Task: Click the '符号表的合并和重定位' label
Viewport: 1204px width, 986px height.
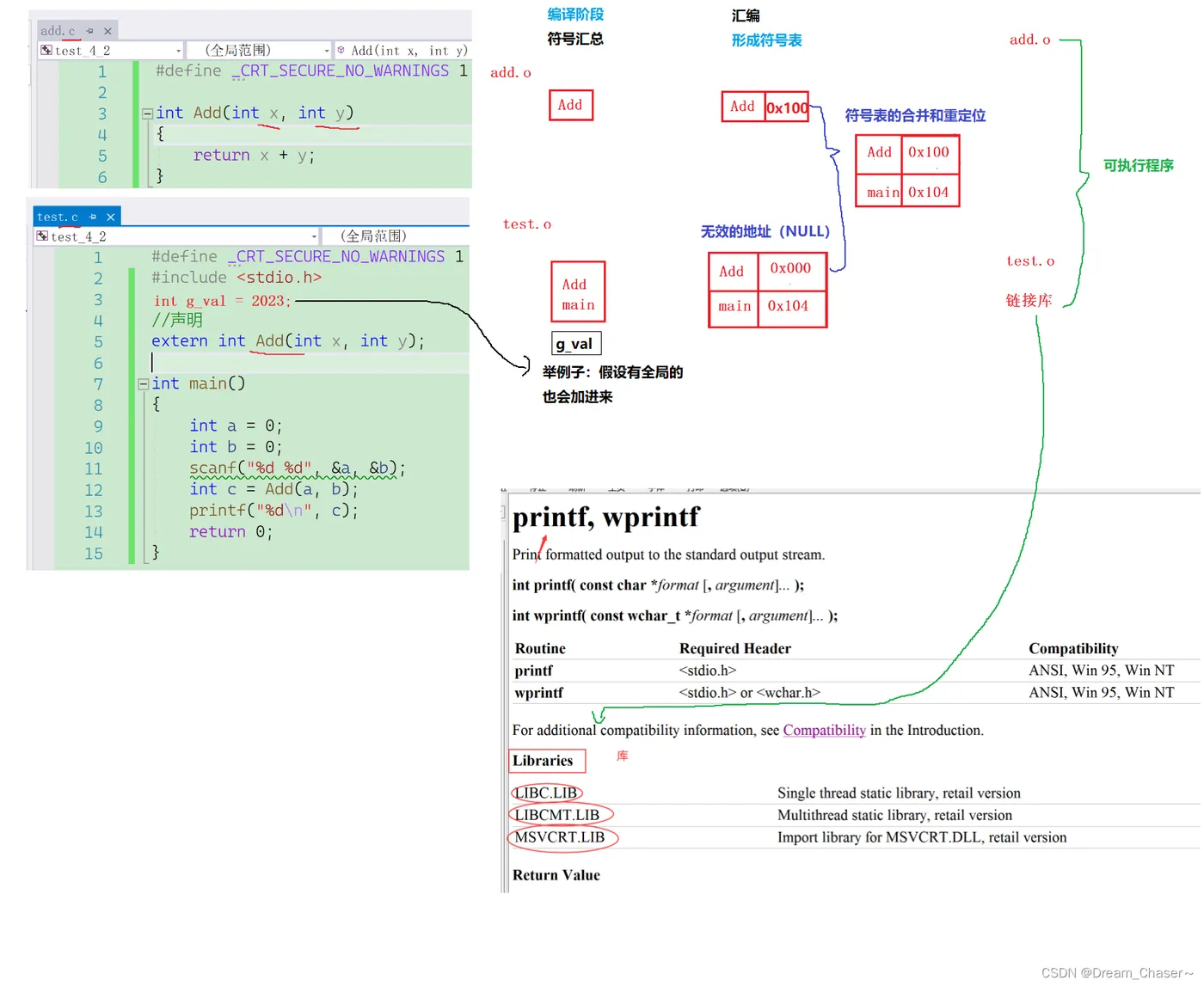Action: [915, 116]
